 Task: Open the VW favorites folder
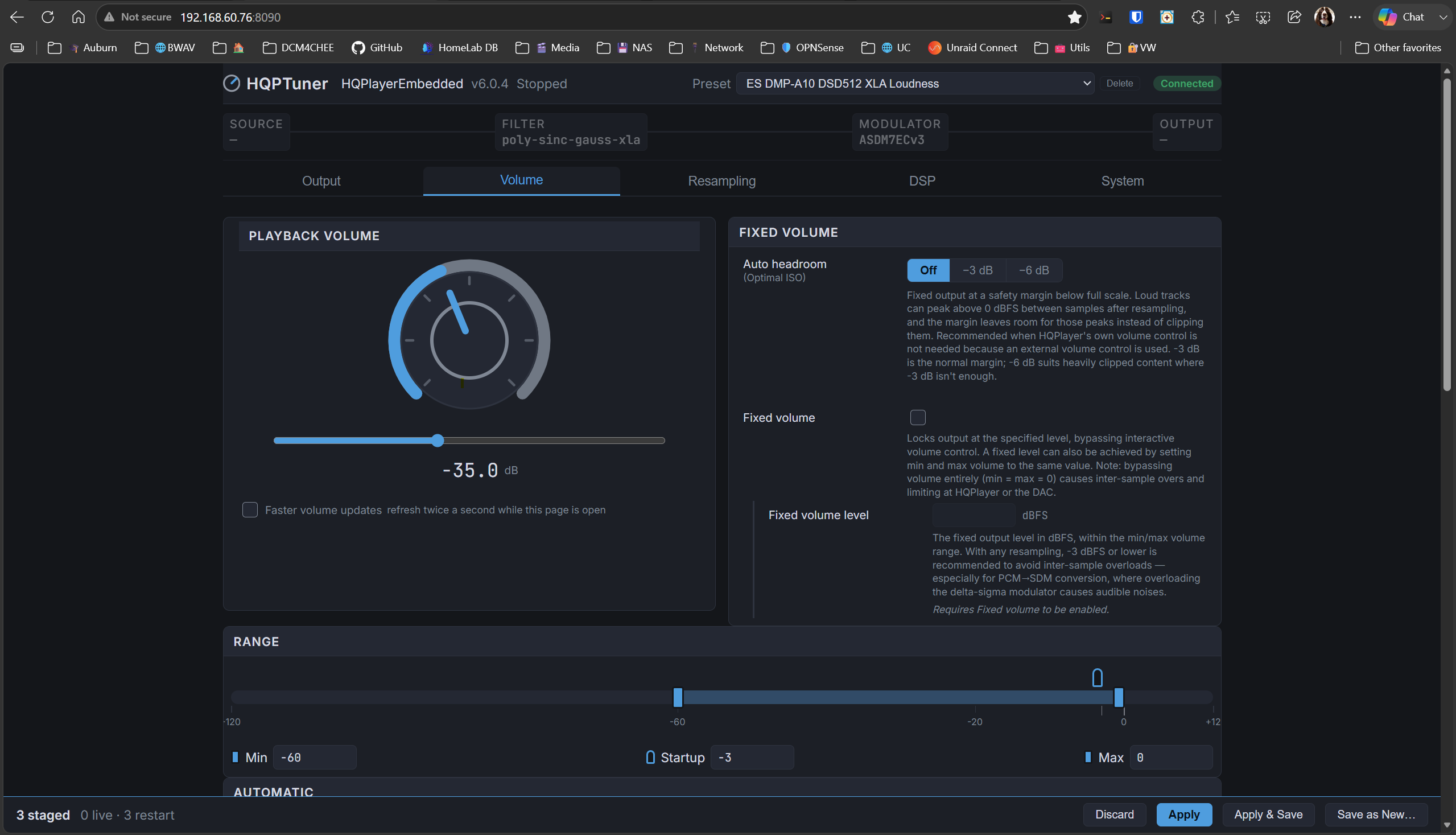click(1132, 48)
